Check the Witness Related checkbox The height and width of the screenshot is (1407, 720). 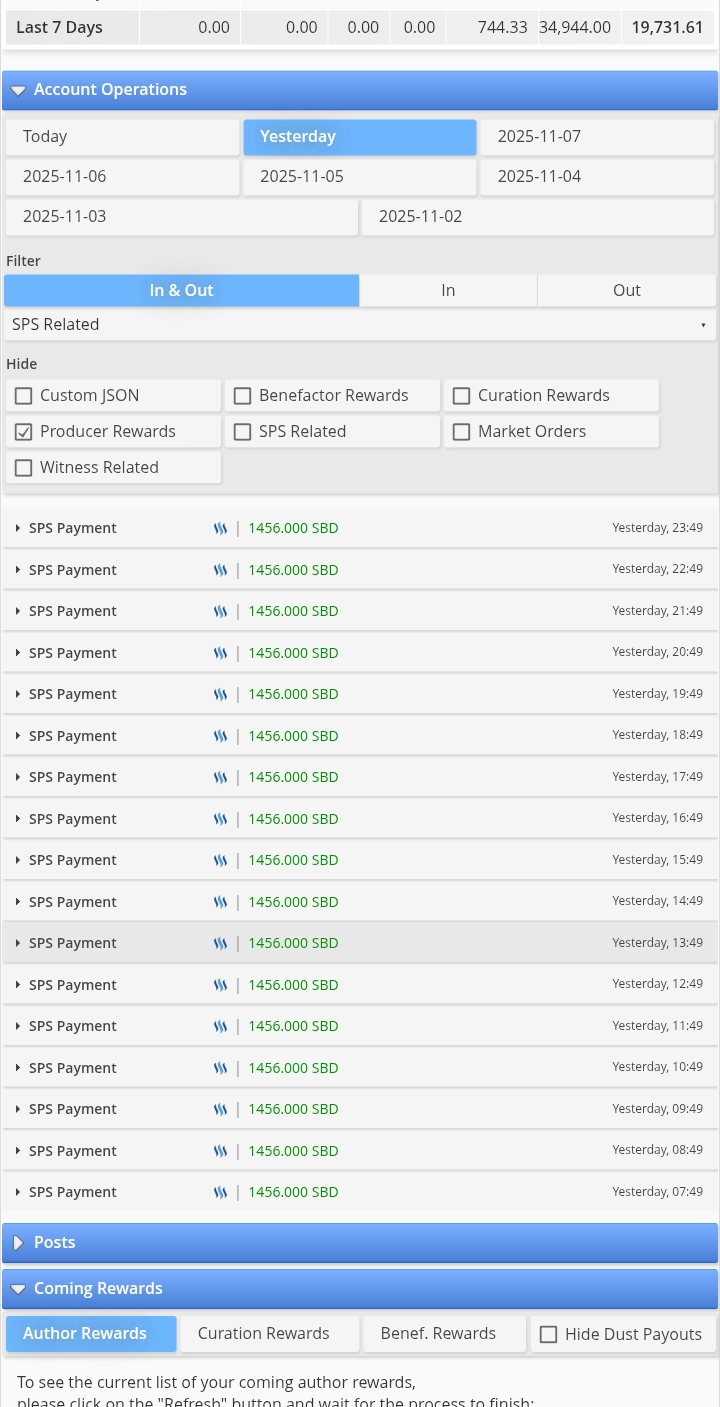(x=23, y=468)
